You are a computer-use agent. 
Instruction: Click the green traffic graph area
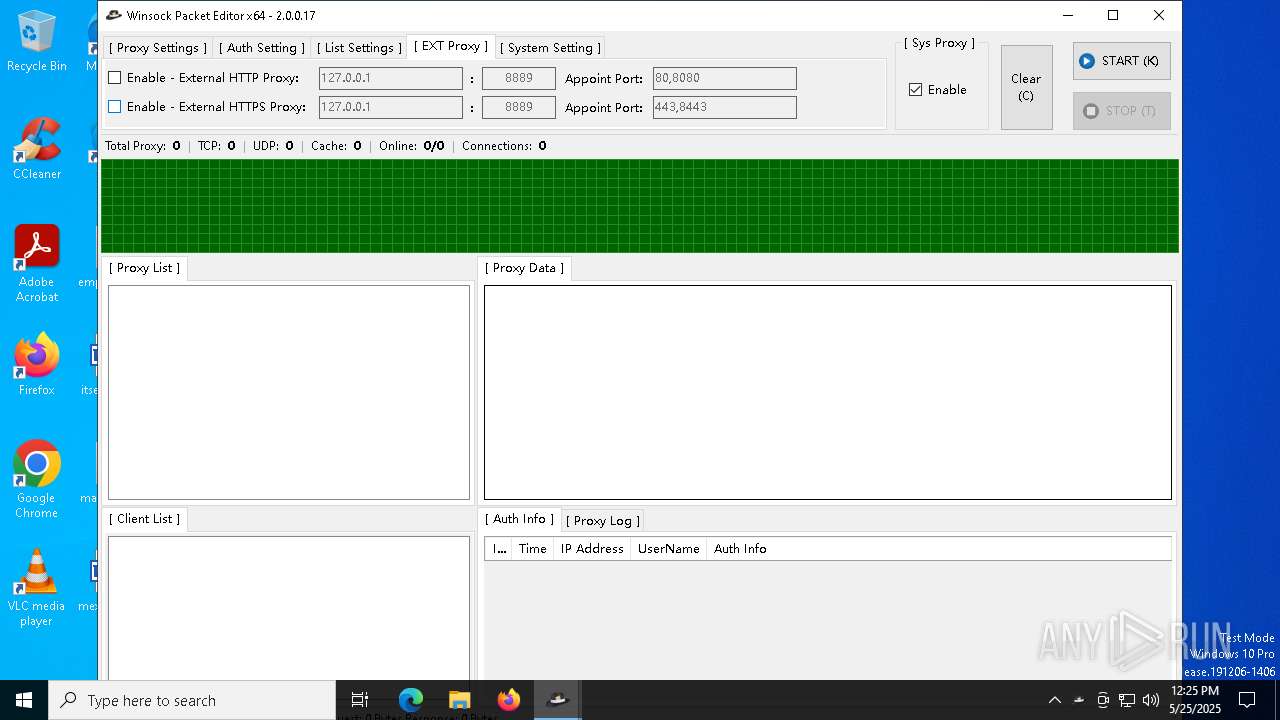coord(640,206)
